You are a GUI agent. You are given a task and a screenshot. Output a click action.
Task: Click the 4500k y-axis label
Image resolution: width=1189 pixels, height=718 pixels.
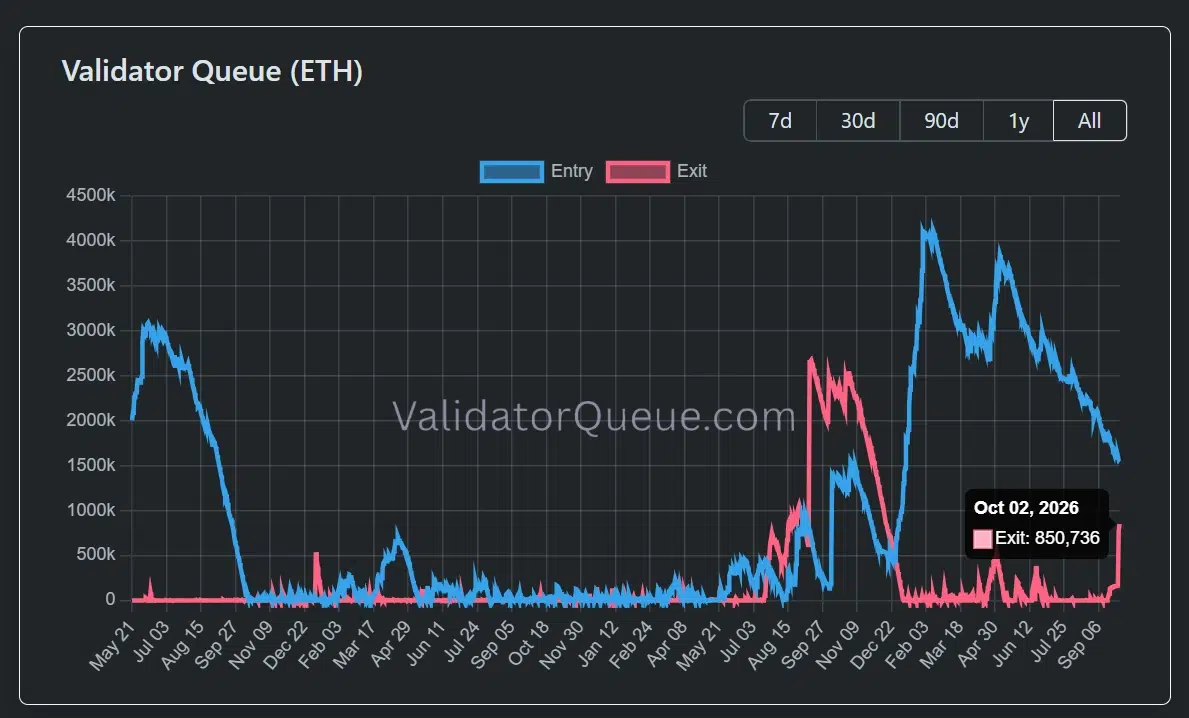(x=91, y=195)
